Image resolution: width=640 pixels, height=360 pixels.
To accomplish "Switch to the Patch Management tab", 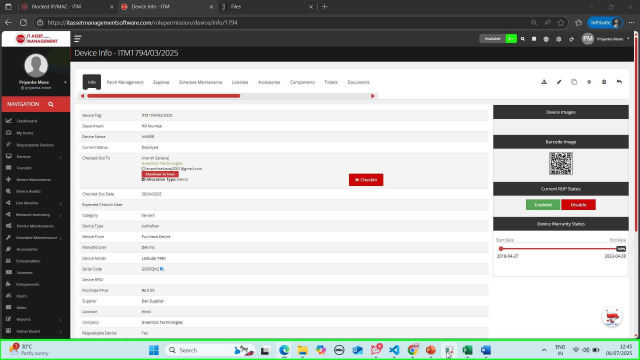I will 125,82.
